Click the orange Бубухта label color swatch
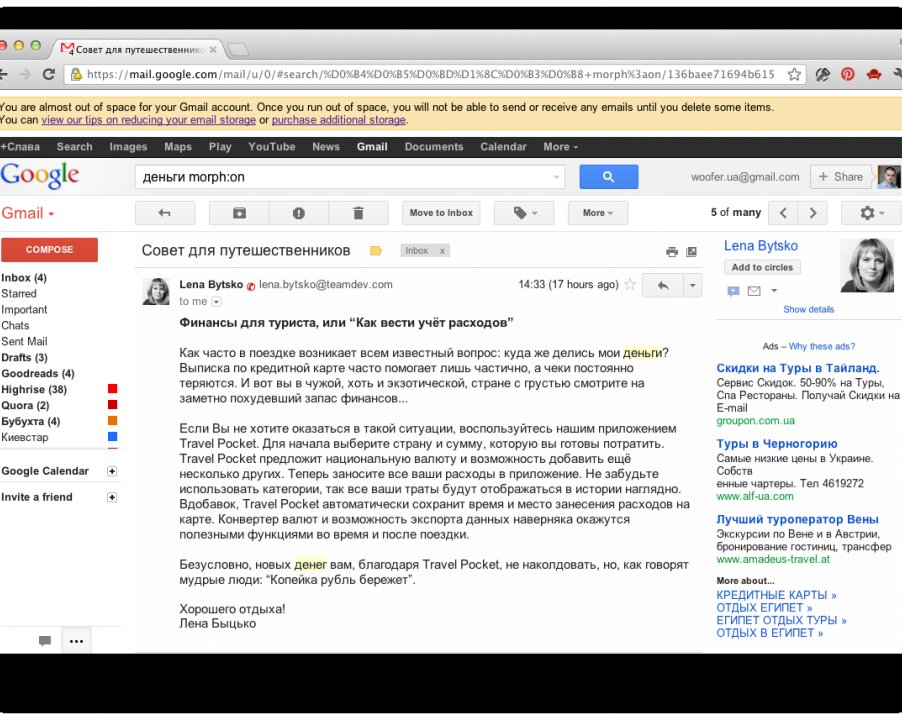The height and width of the screenshot is (720, 902). pos(113,421)
